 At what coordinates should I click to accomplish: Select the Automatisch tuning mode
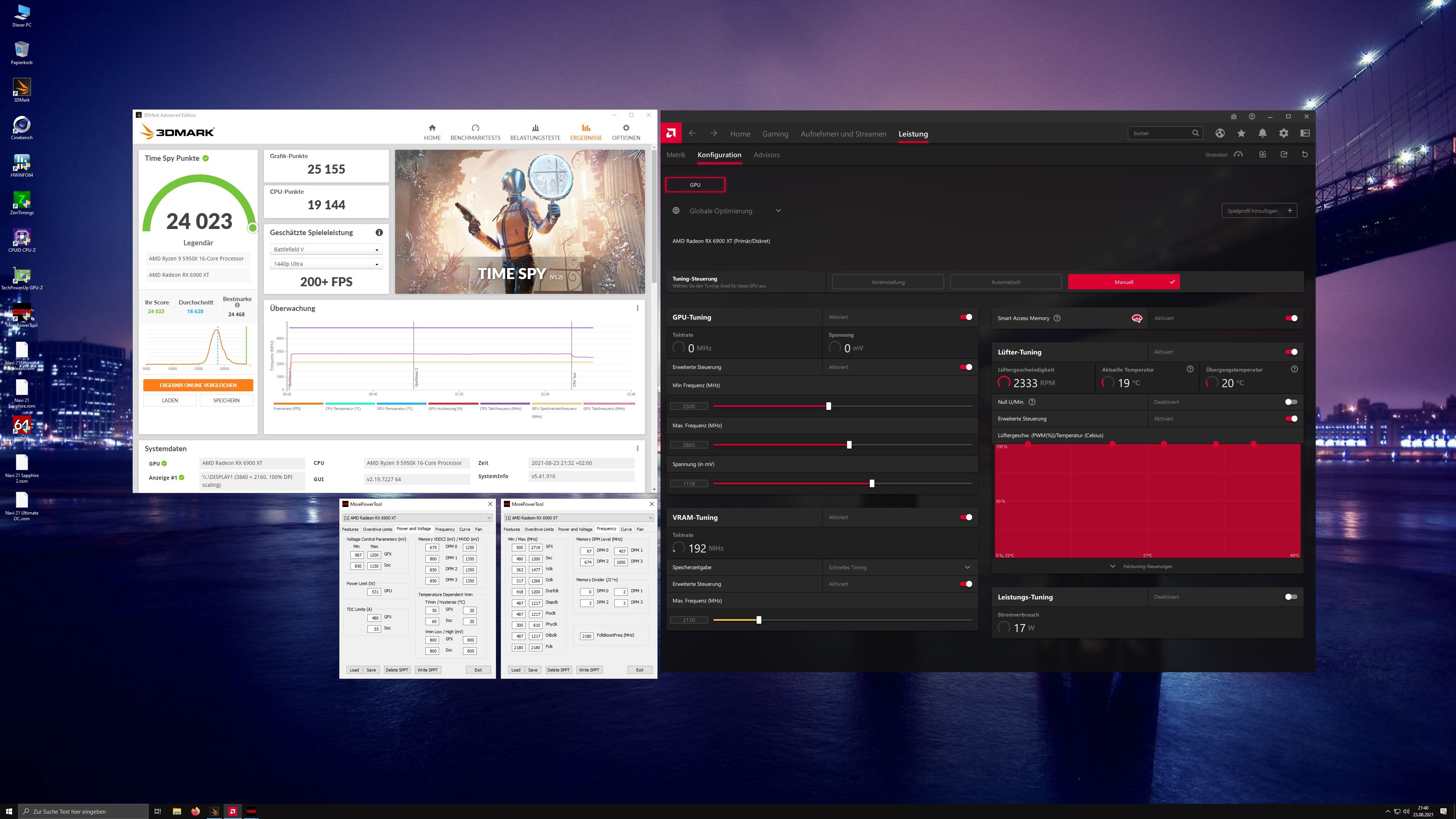point(1006,282)
